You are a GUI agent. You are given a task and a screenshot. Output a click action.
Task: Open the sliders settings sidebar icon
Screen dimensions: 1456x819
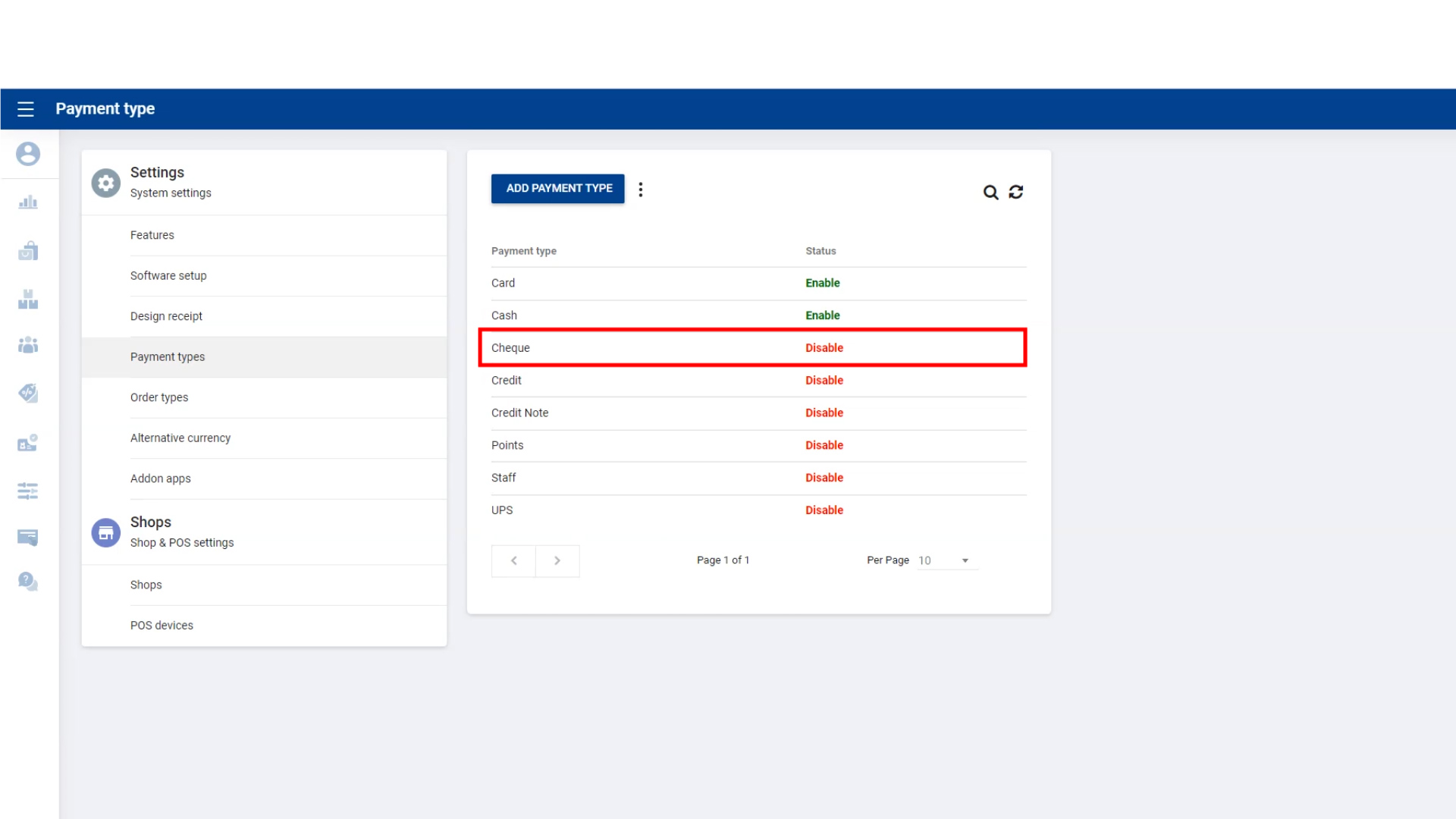pyautogui.click(x=28, y=491)
